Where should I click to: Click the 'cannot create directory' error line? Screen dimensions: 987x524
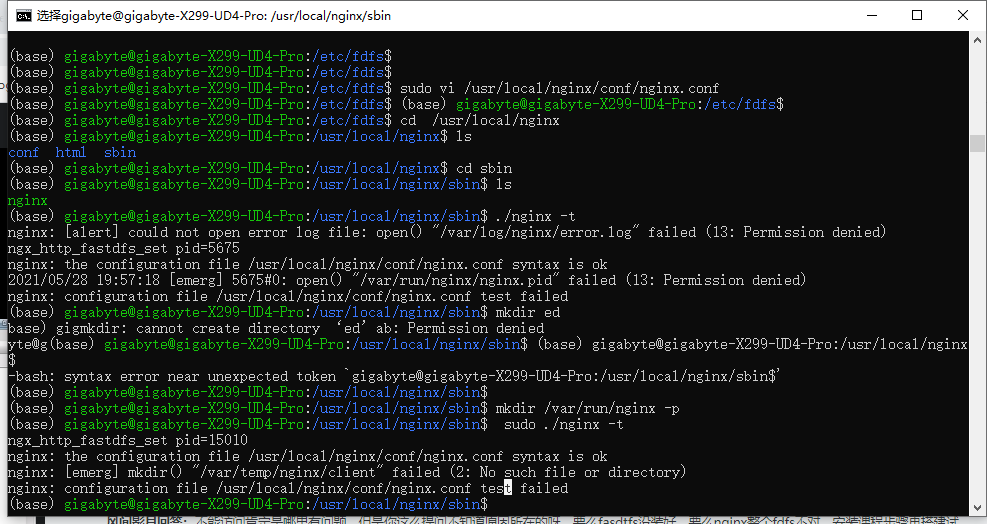276,328
